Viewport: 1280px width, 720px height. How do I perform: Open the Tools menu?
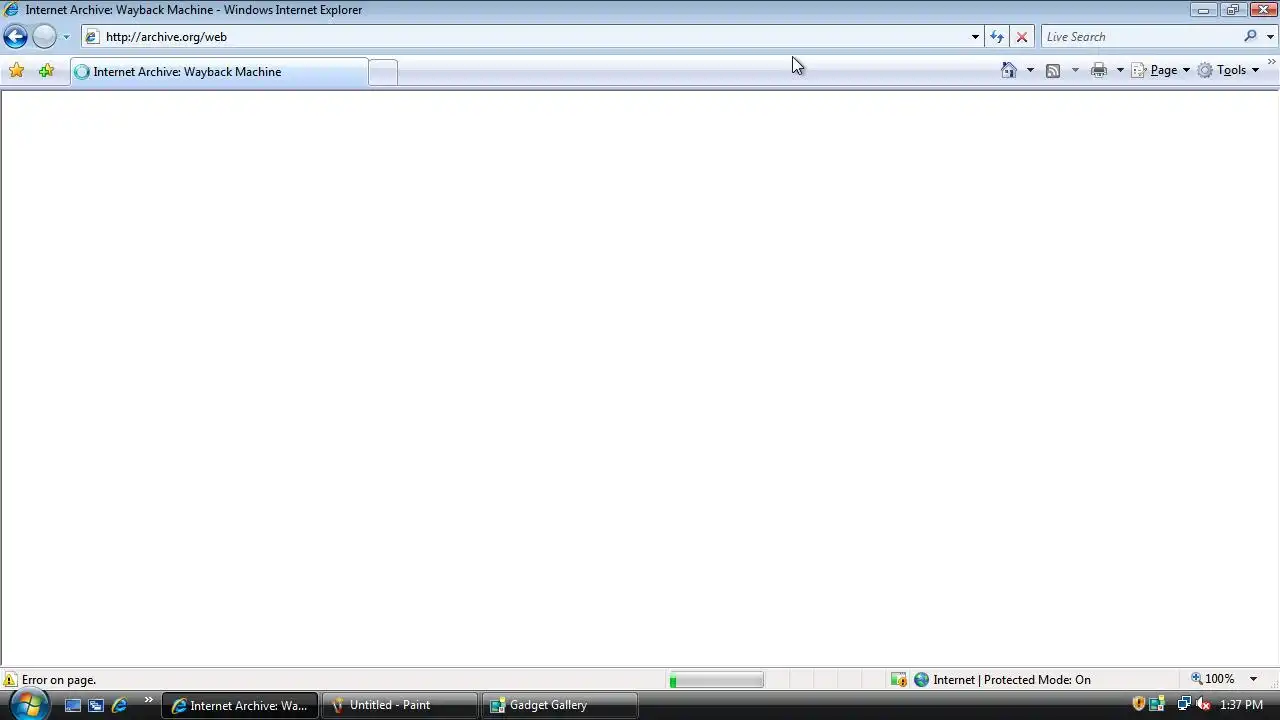click(x=1229, y=70)
